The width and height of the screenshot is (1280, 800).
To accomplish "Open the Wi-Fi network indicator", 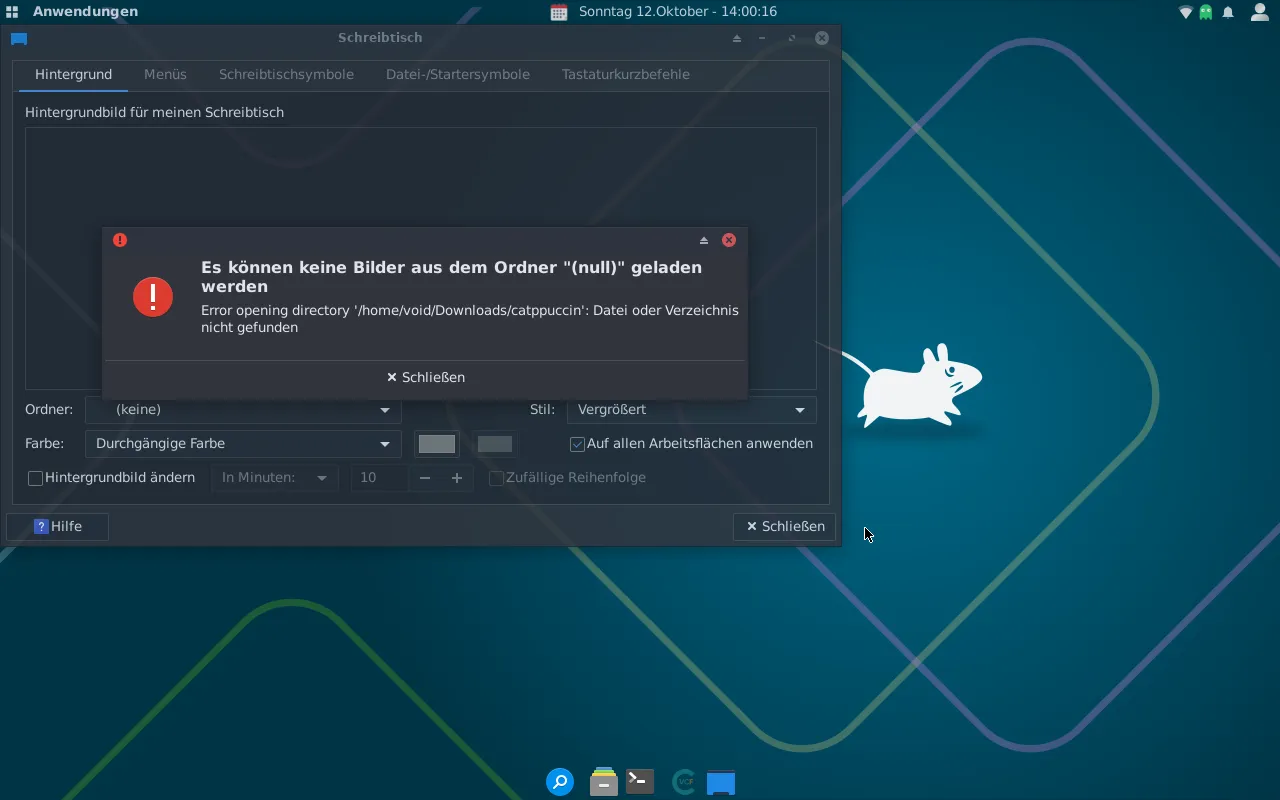I will pyautogui.click(x=1186, y=12).
